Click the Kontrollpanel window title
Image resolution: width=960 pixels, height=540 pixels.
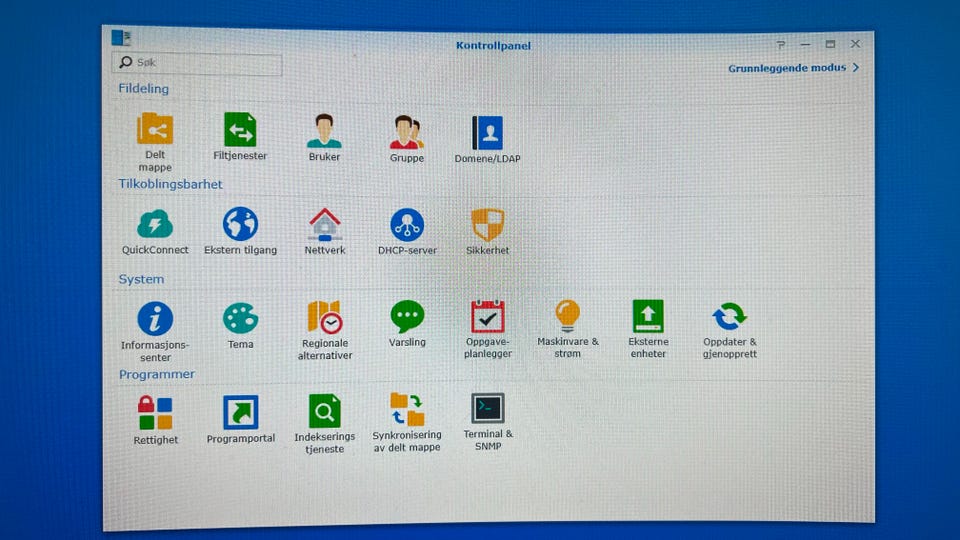coord(493,45)
